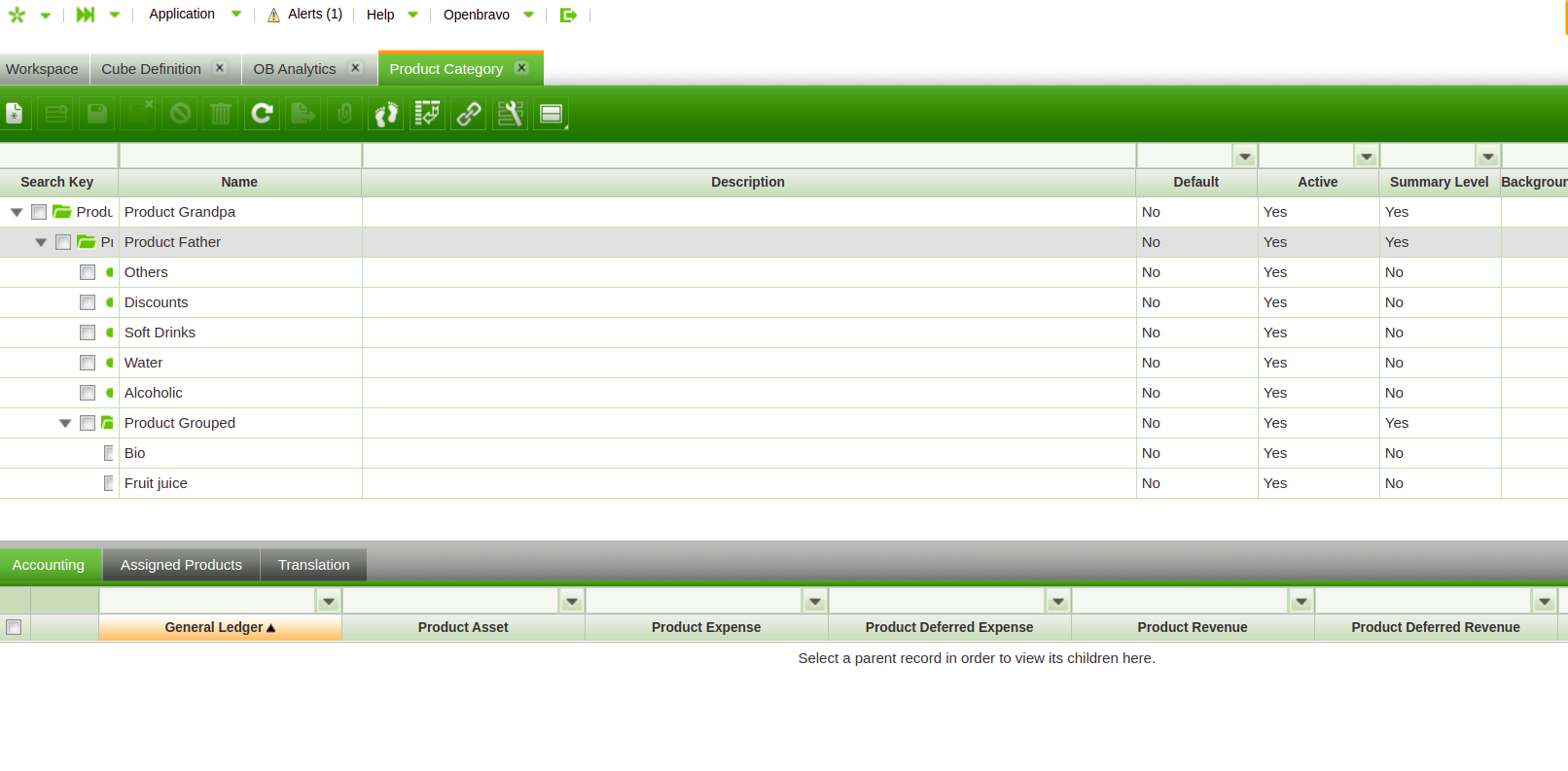Click the wrench customize form icon
The width and height of the screenshot is (1568, 771).
click(510, 114)
